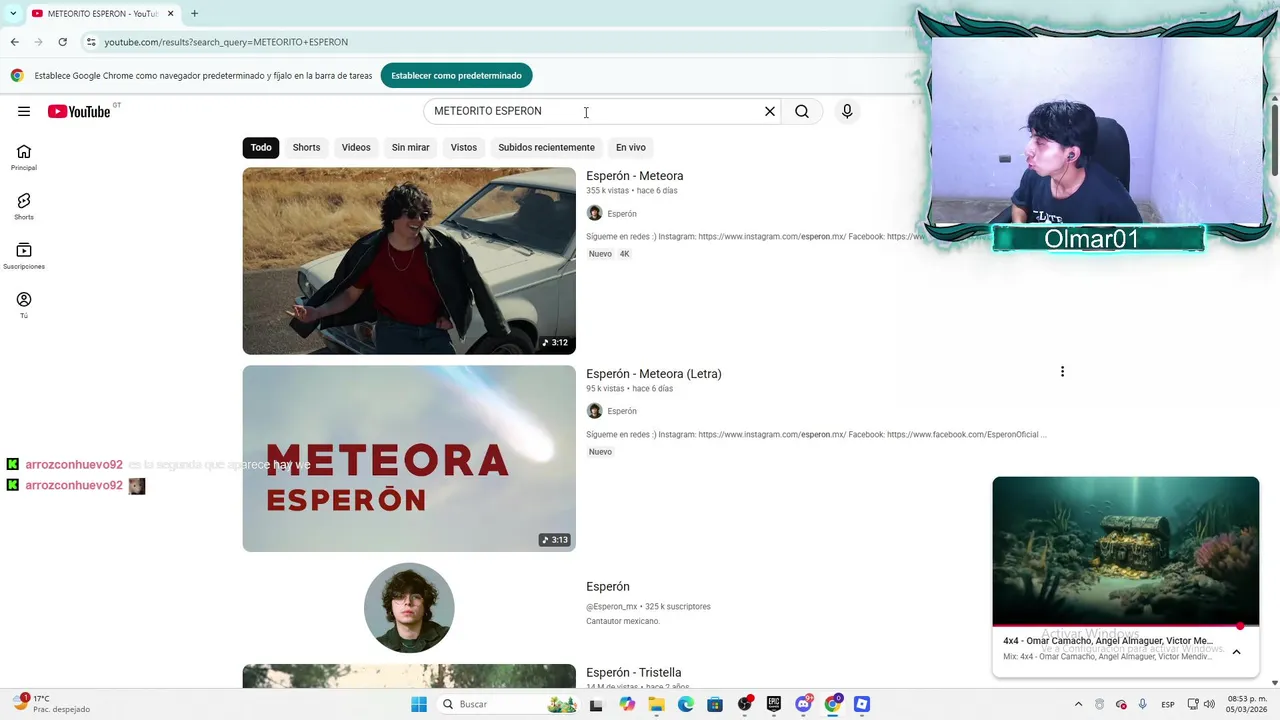Click the magnifier search button
The width and height of the screenshot is (1280, 720).
802,111
